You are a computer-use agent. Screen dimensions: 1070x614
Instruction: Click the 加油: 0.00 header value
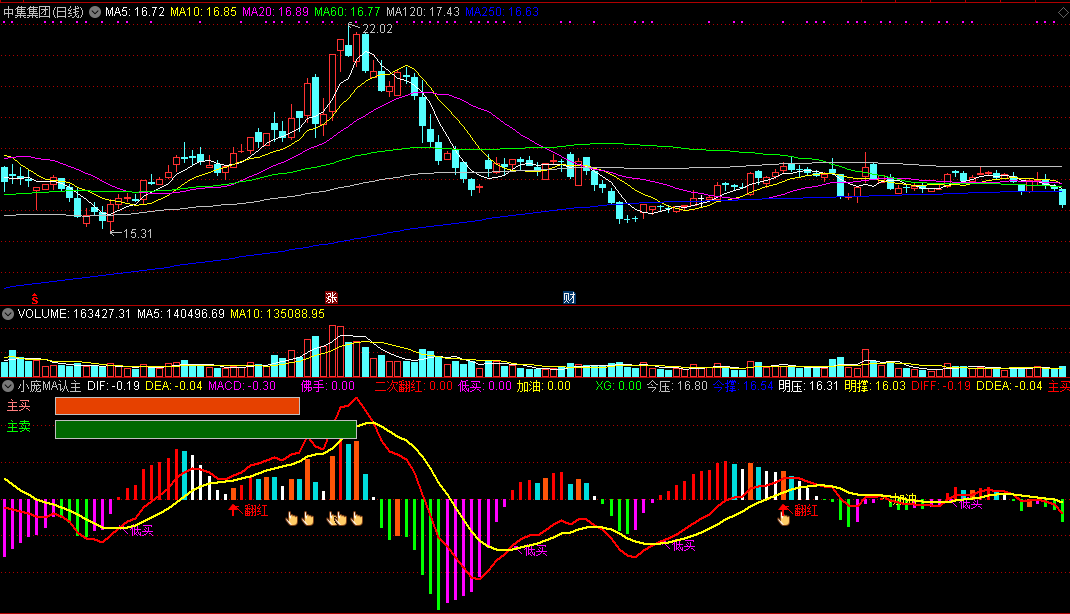pyautogui.click(x=543, y=386)
